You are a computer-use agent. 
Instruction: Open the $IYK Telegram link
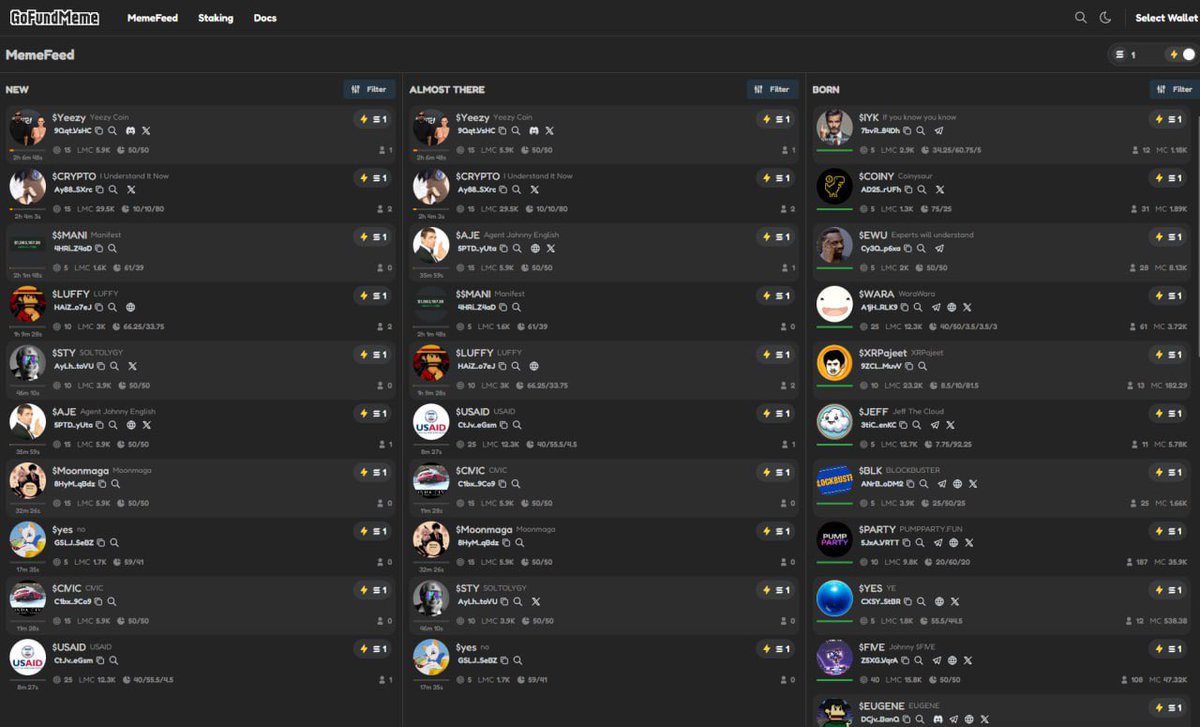[938, 131]
